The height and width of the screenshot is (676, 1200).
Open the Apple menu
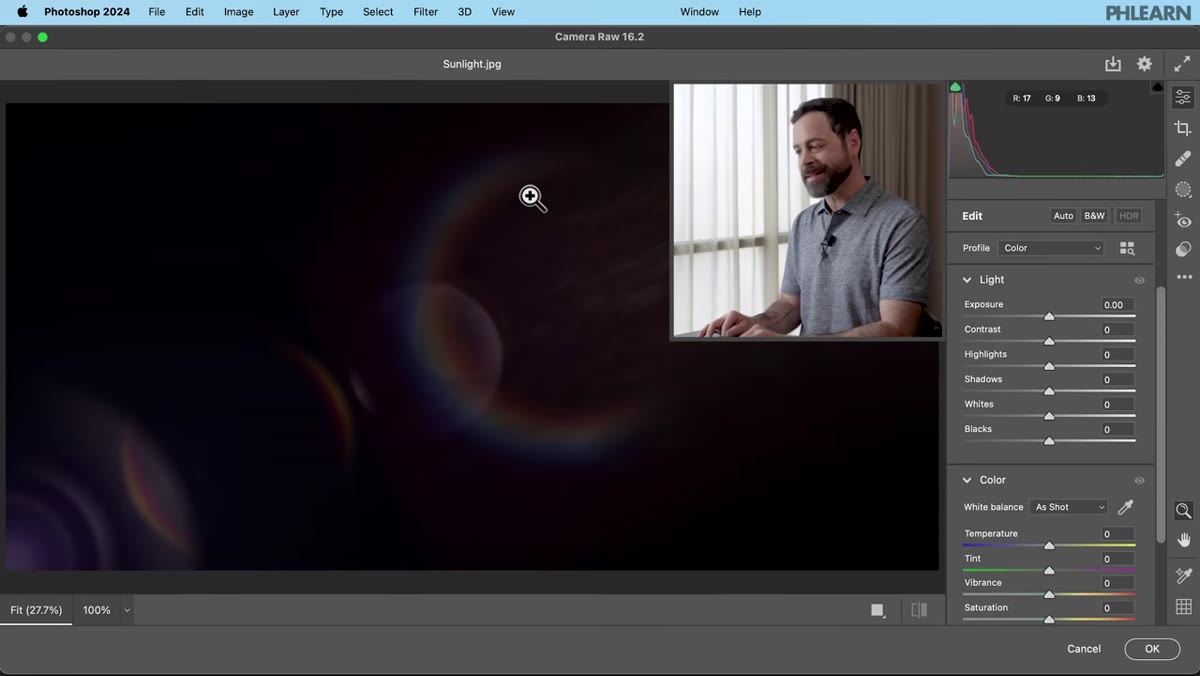tap(22, 12)
